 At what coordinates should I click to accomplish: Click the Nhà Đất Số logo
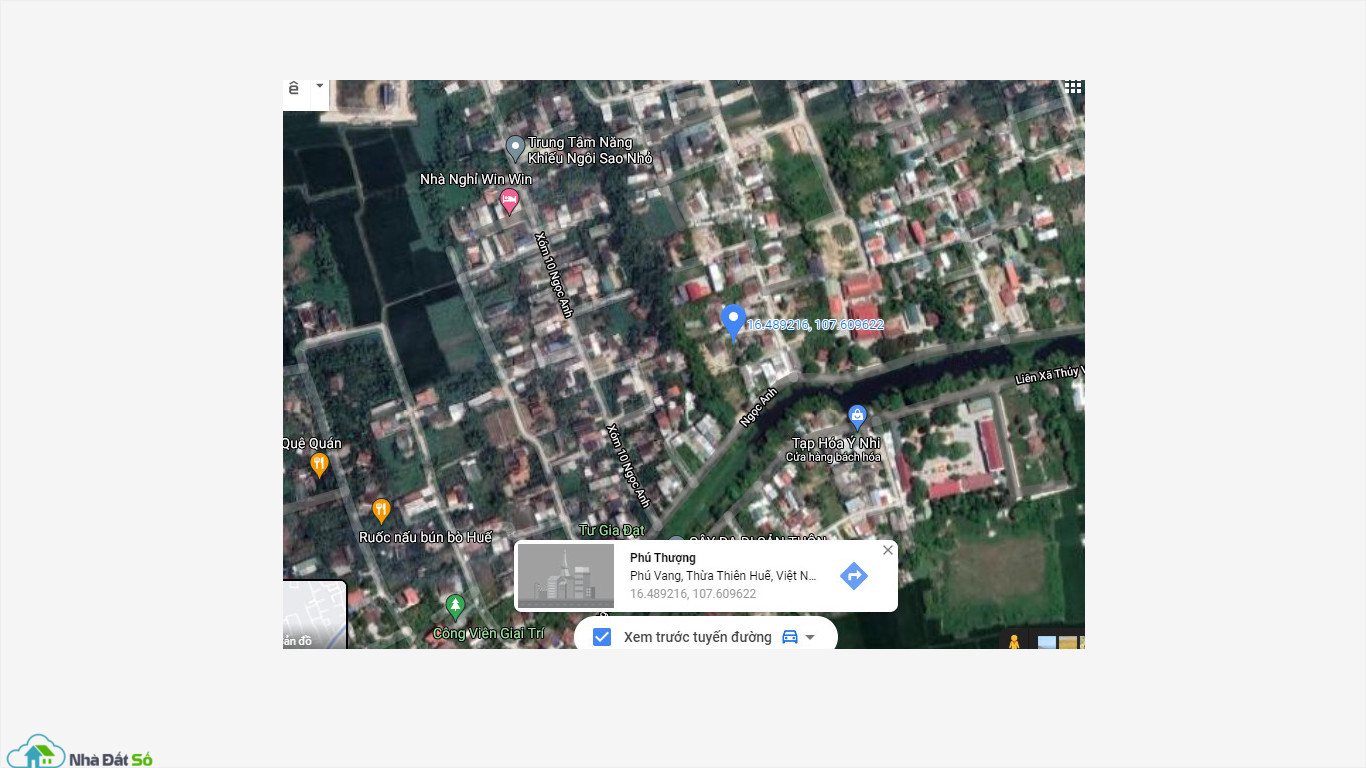pos(79,752)
